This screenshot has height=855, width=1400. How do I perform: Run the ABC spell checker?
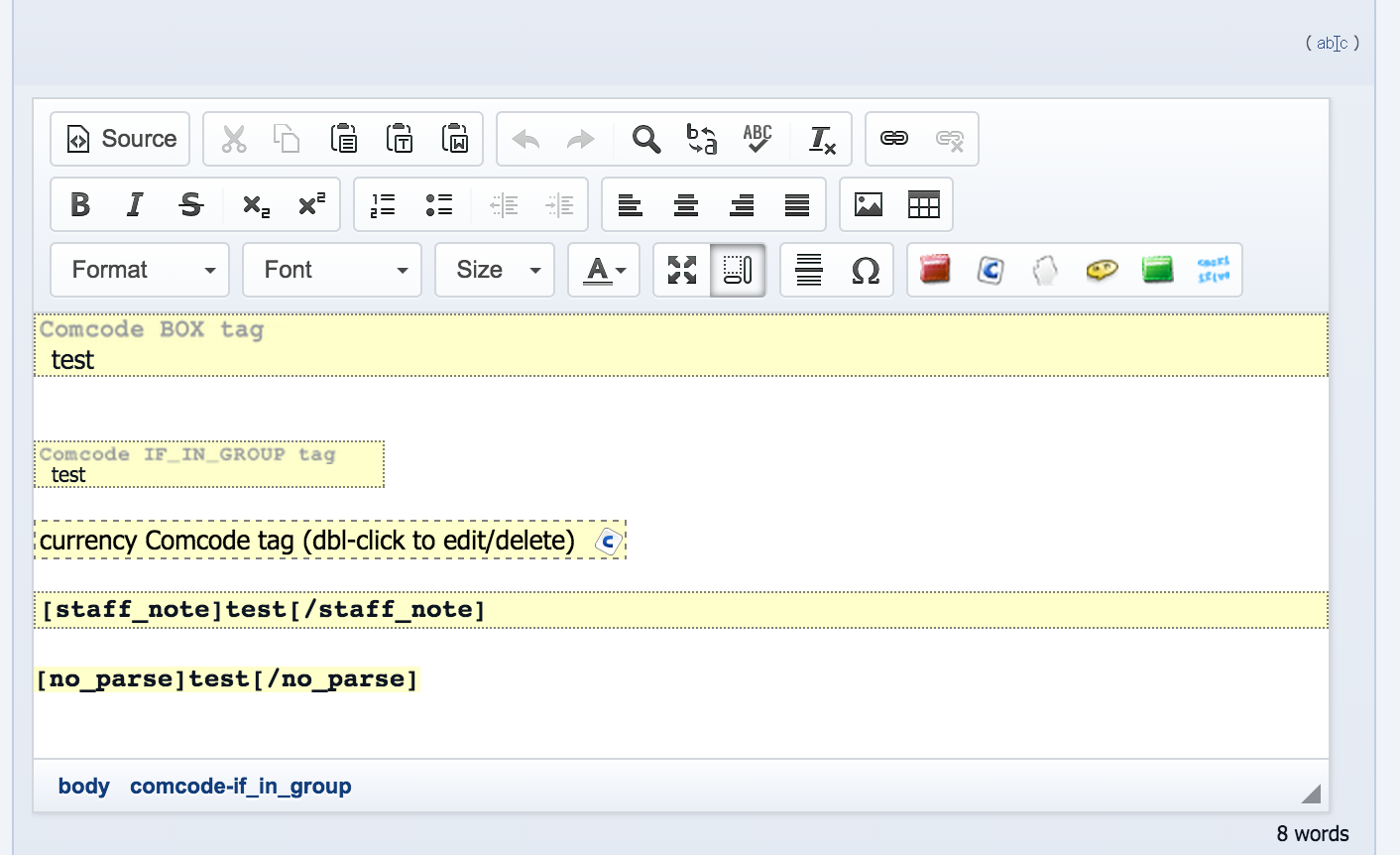click(758, 139)
